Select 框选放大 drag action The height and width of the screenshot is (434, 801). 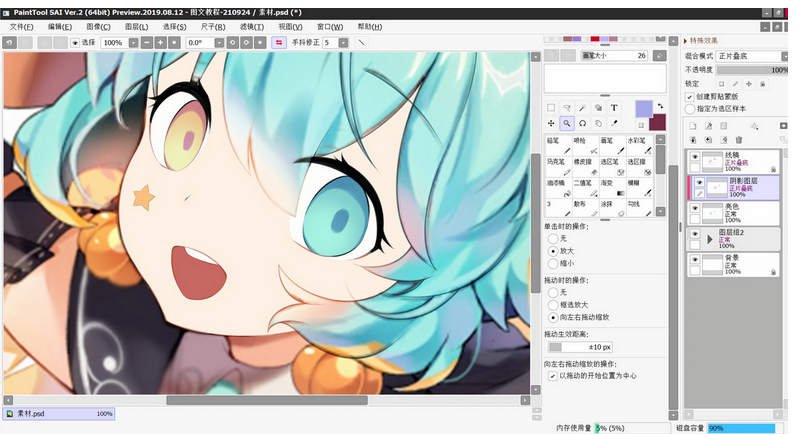point(552,305)
